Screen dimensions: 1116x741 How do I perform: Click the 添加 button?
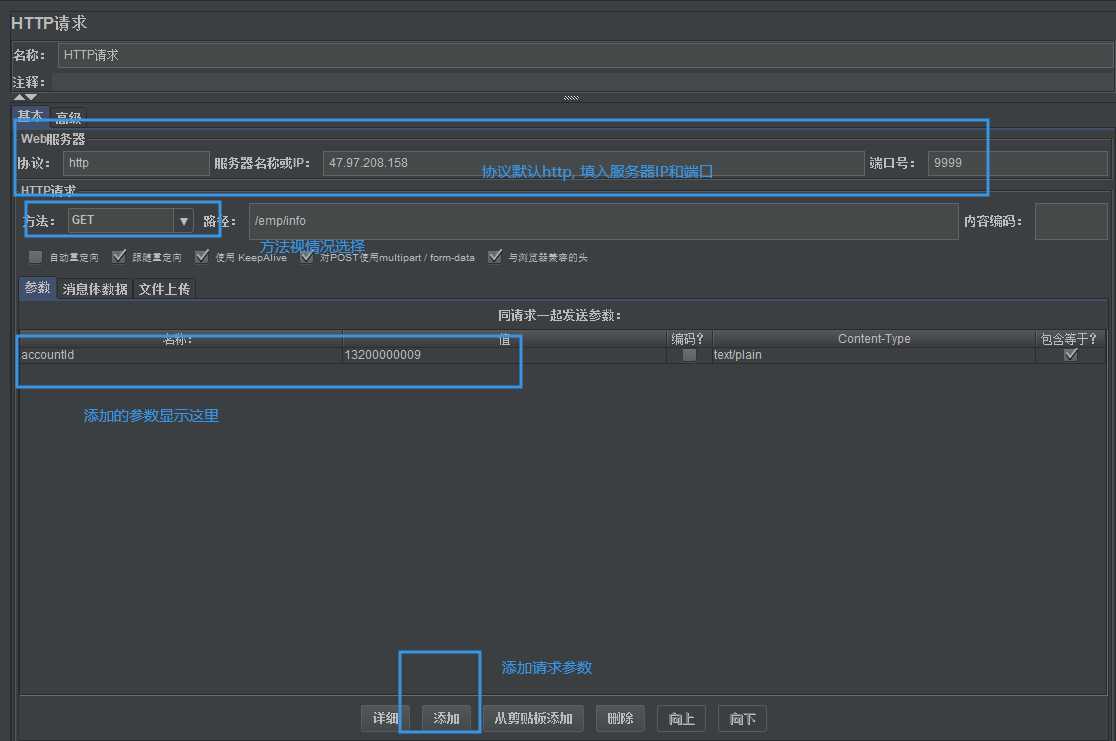[446, 718]
